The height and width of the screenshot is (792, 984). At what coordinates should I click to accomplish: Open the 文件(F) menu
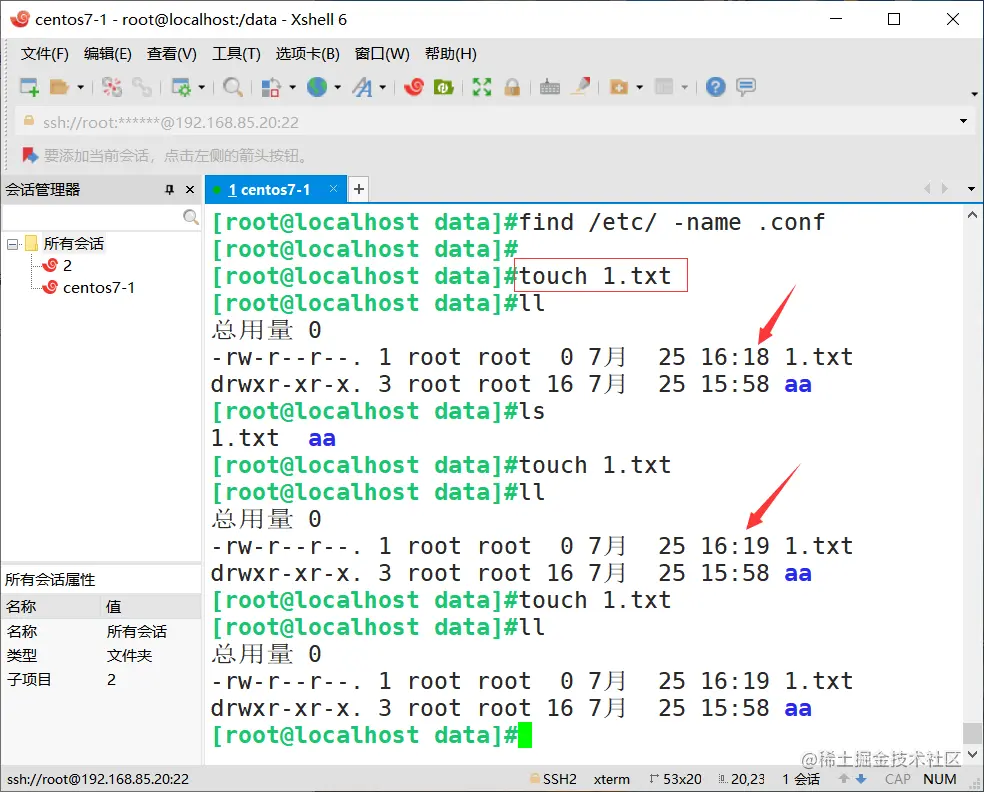[45, 53]
